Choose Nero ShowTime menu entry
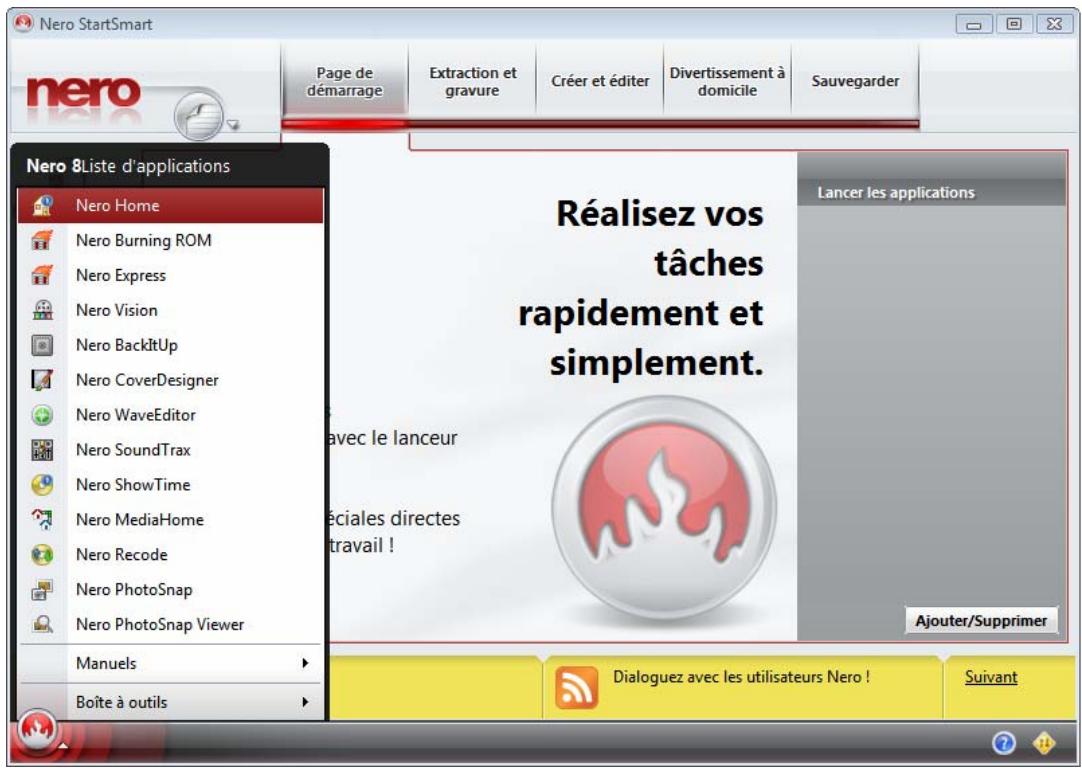 (x=170, y=484)
